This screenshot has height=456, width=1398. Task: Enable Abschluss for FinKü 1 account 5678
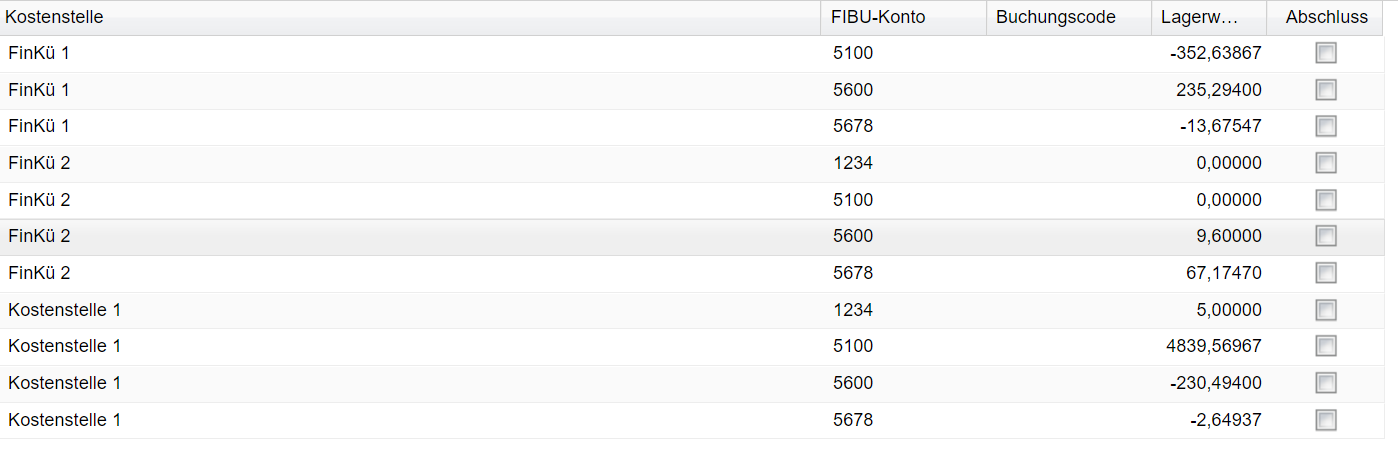pyautogui.click(x=1326, y=127)
